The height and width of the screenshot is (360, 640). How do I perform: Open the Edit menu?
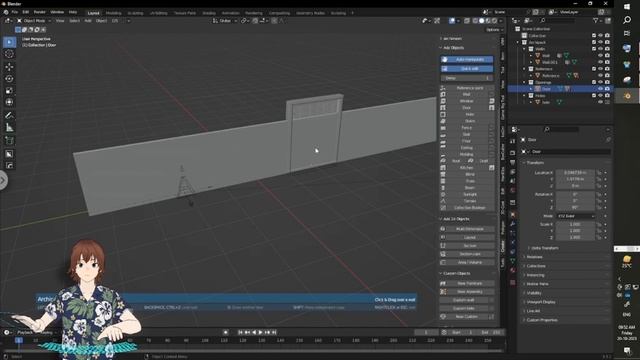26,12
